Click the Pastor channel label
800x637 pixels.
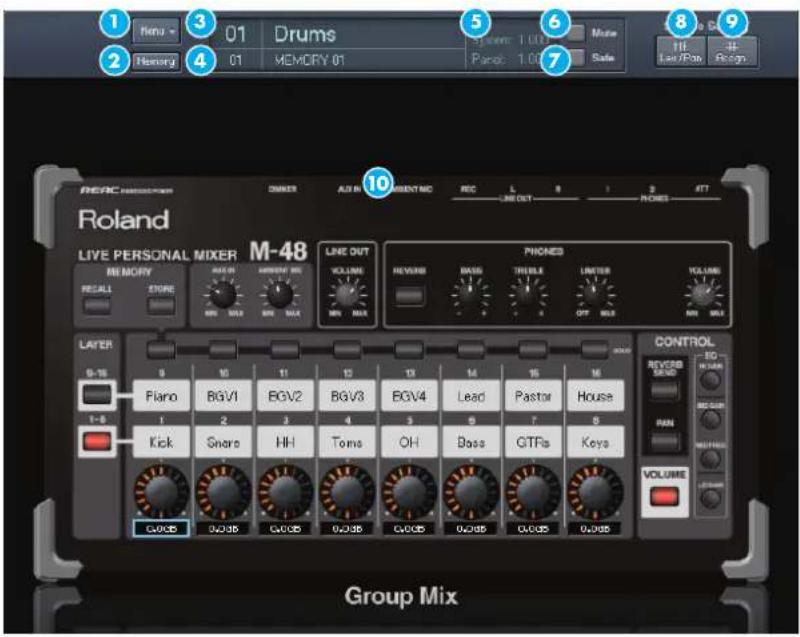point(533,395)
